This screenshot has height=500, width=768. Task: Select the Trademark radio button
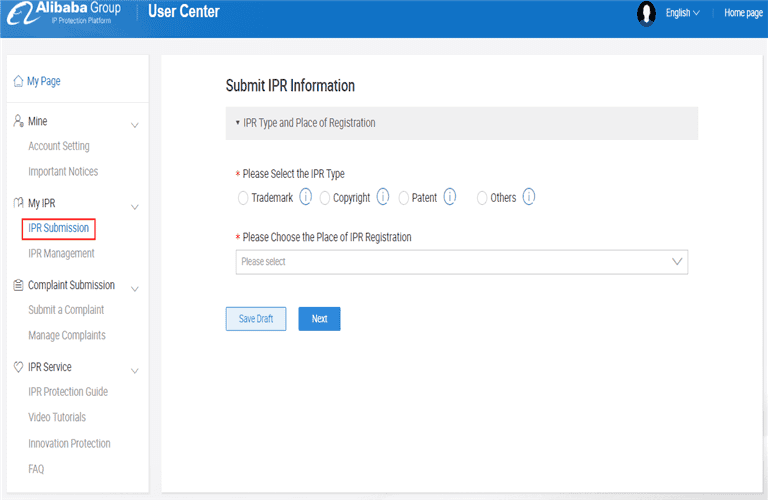(242, 198)
